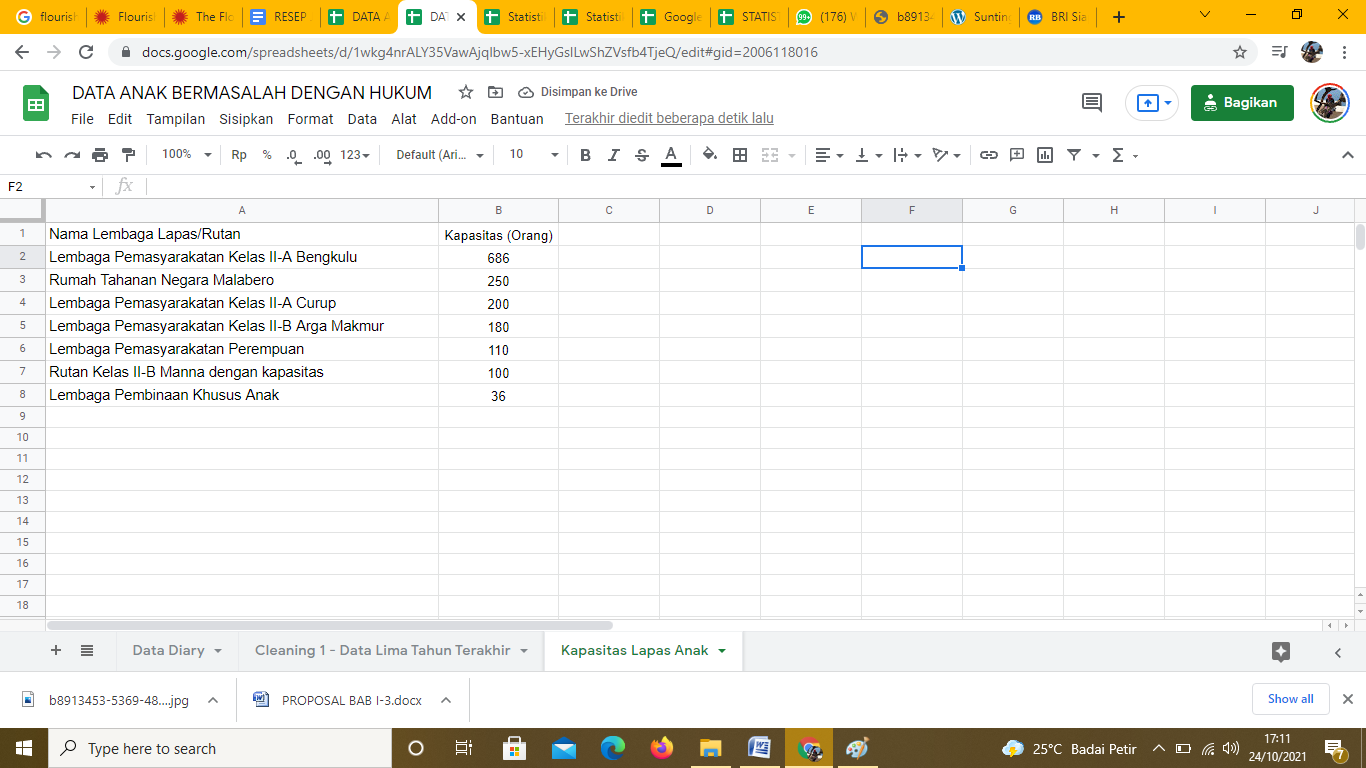Select the Paint format tool
The width and height of the screenshot is (1366, 768).
point(128,155)
